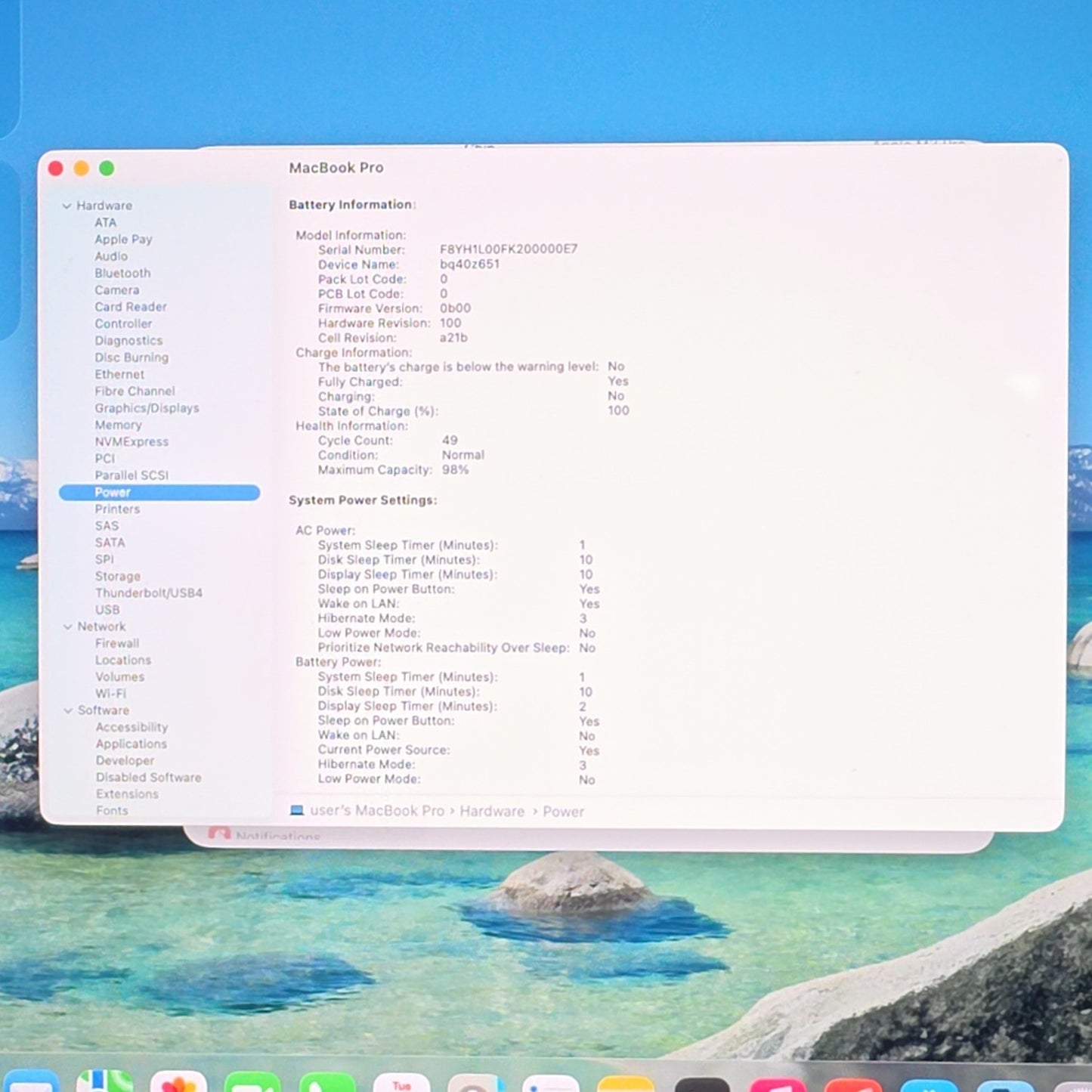Open the Ethernet category
Screen dimensions: 1092x1092
[x=119, y=374]
